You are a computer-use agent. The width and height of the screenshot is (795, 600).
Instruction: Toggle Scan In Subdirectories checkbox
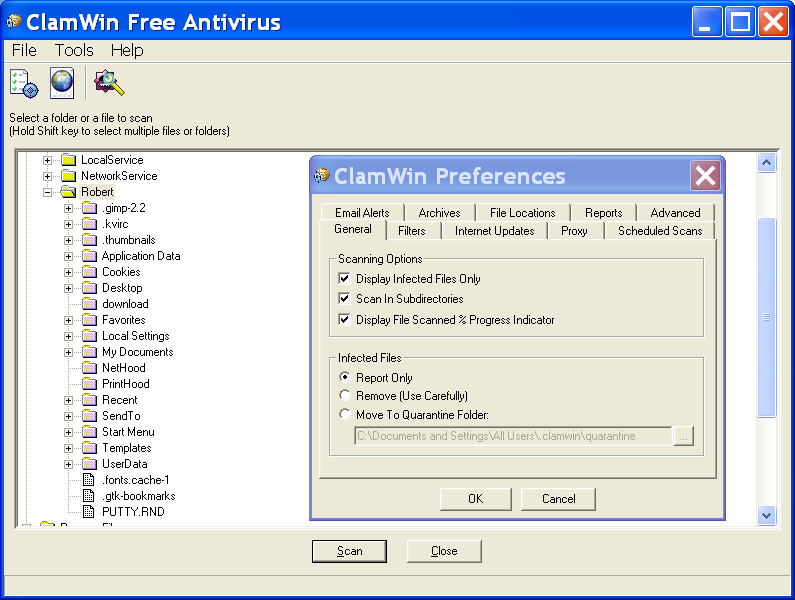[x=344, y=298]
